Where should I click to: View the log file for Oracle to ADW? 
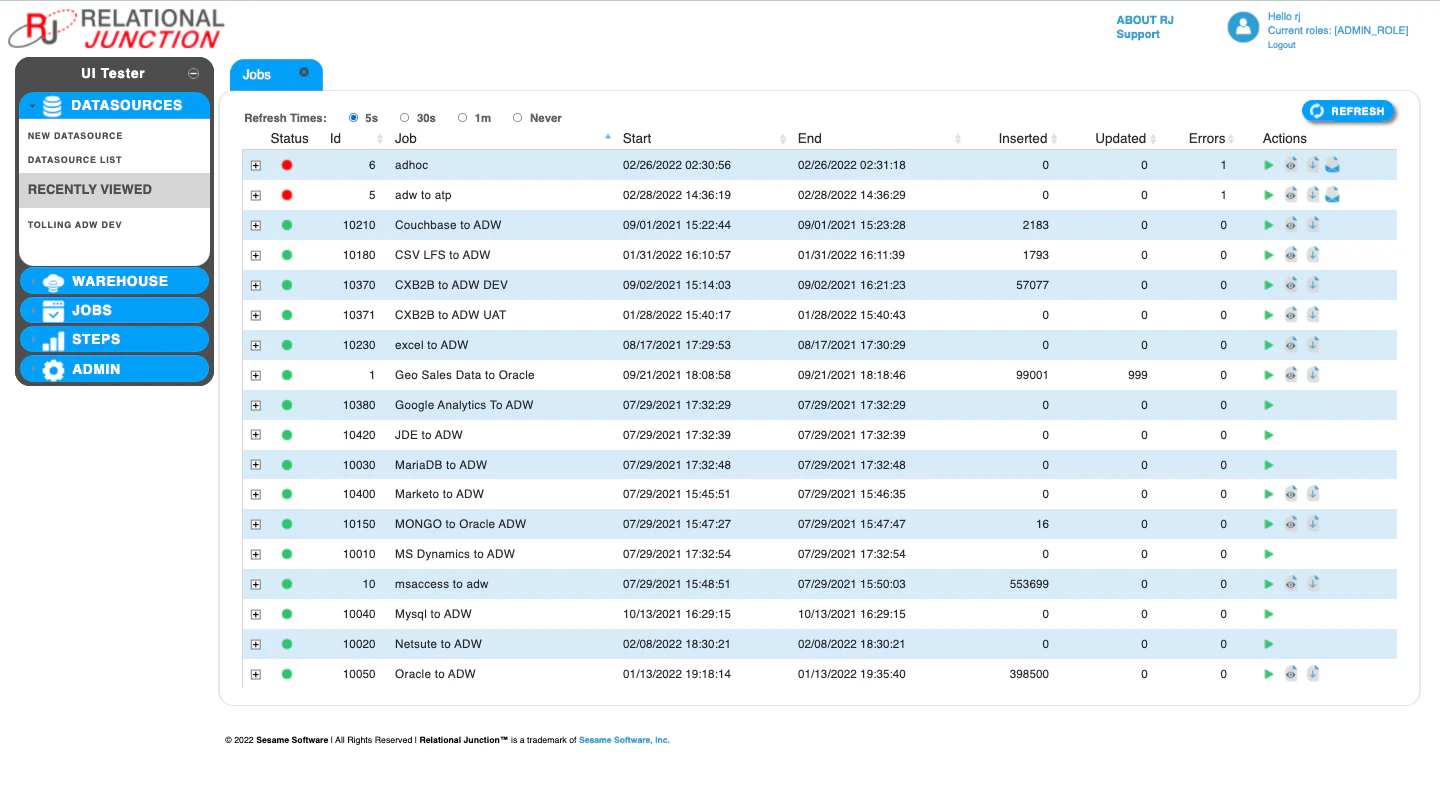click(x=1290, y=673)
